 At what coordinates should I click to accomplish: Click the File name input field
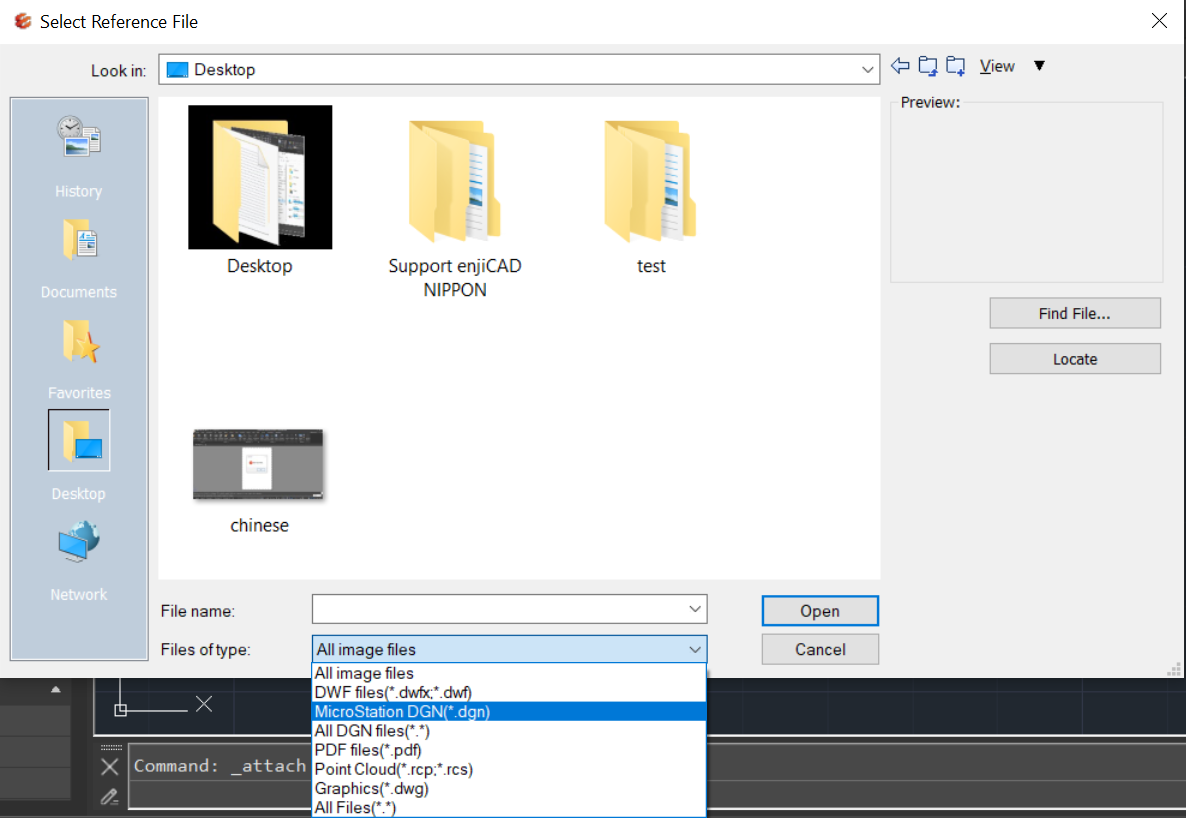(x=498, y=609)
